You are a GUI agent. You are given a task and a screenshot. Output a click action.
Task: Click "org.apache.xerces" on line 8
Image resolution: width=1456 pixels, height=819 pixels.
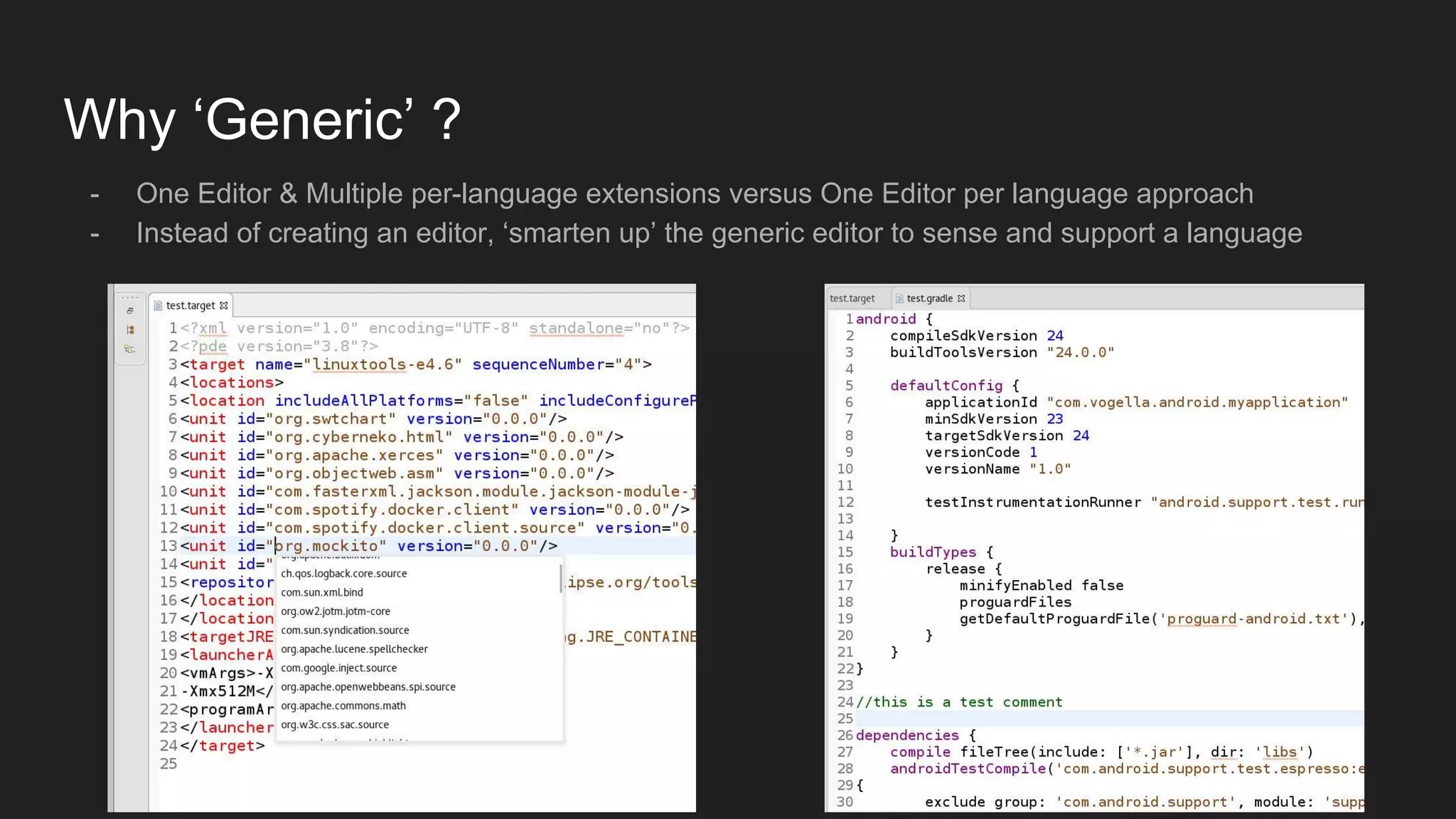354,456
